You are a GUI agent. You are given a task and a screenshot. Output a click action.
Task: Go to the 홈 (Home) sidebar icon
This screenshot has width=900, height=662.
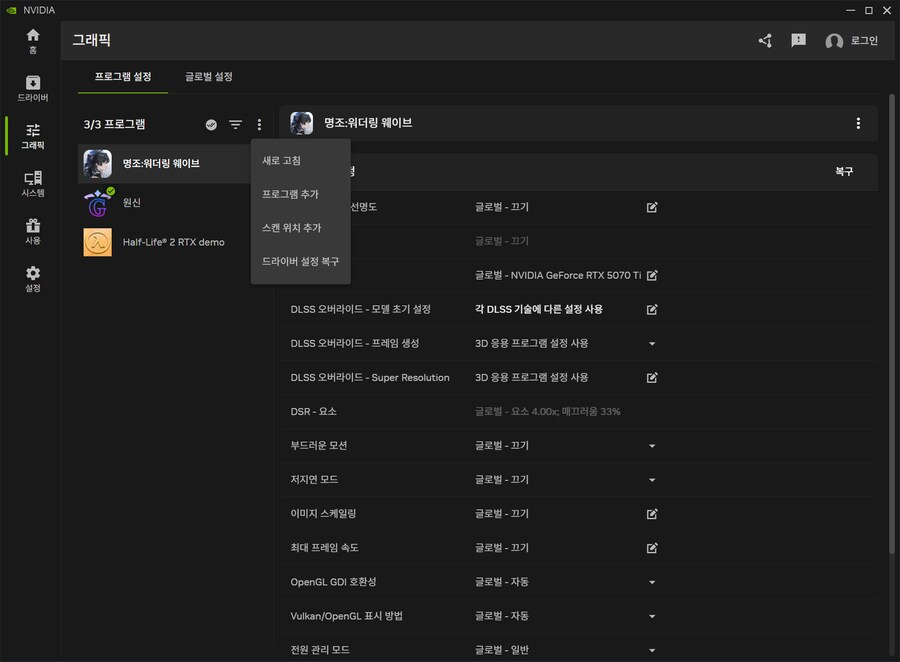[x=33, y=41]
